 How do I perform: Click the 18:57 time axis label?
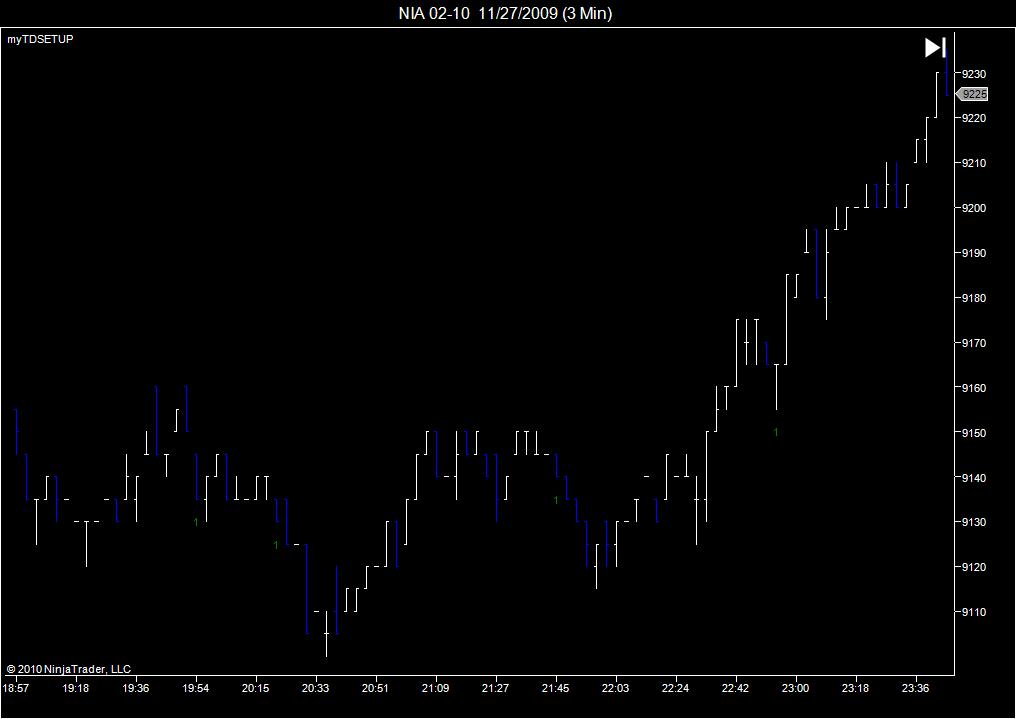pos(16,688)
